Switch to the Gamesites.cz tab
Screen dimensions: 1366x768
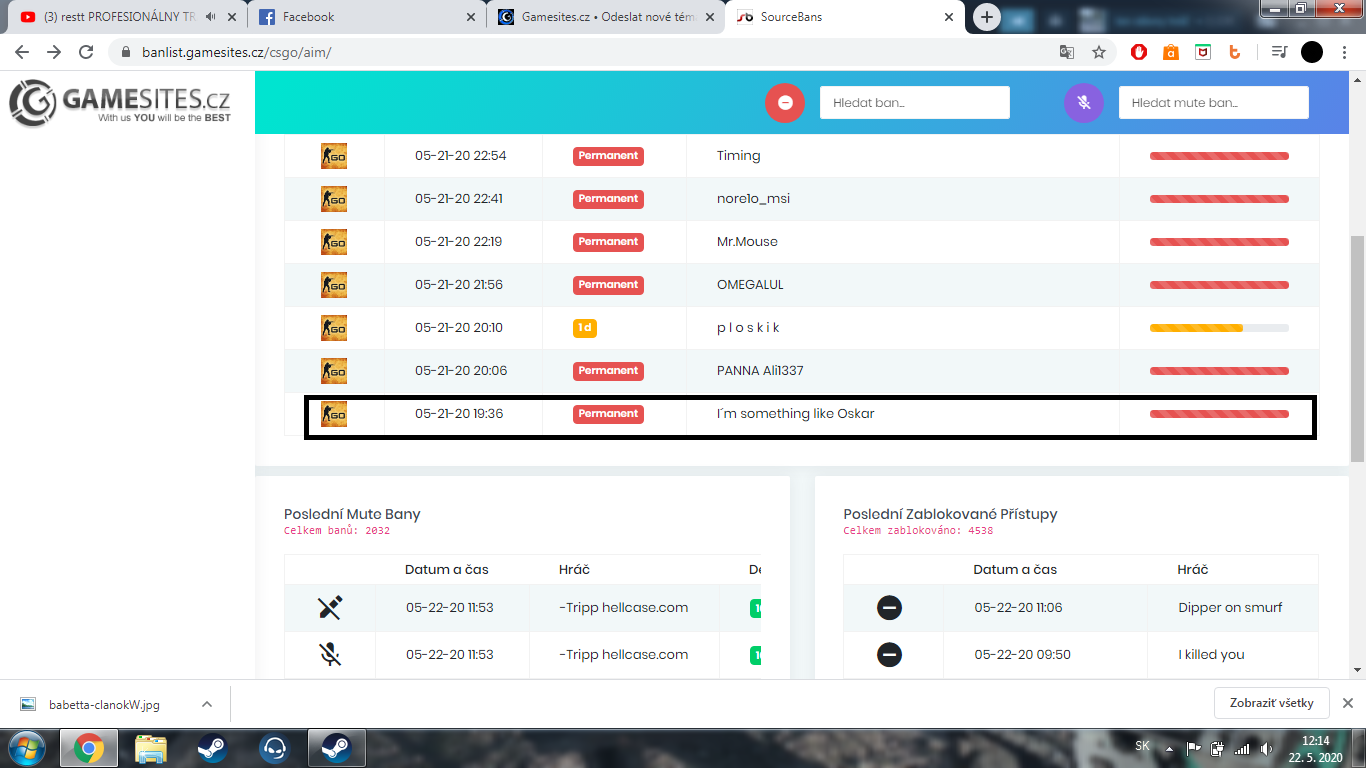(x=600, y=17)
